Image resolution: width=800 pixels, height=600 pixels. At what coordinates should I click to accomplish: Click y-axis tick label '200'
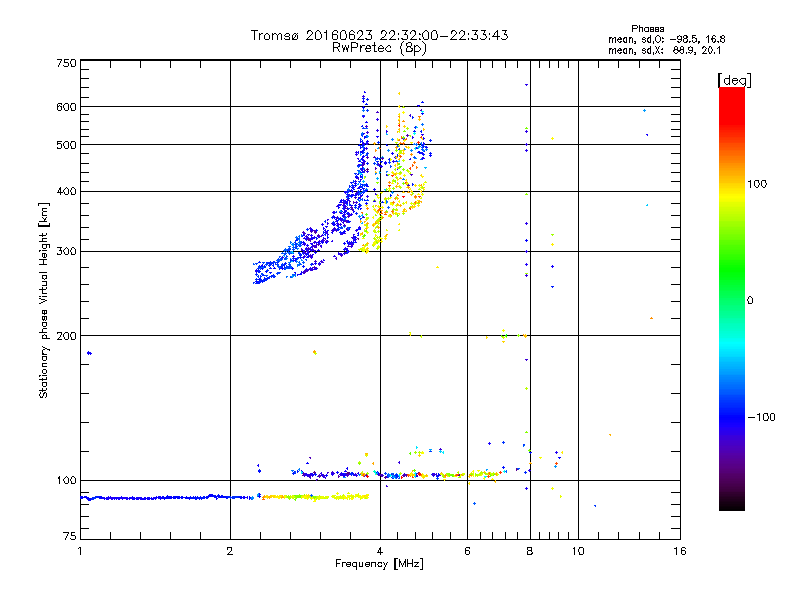[66, 336]
